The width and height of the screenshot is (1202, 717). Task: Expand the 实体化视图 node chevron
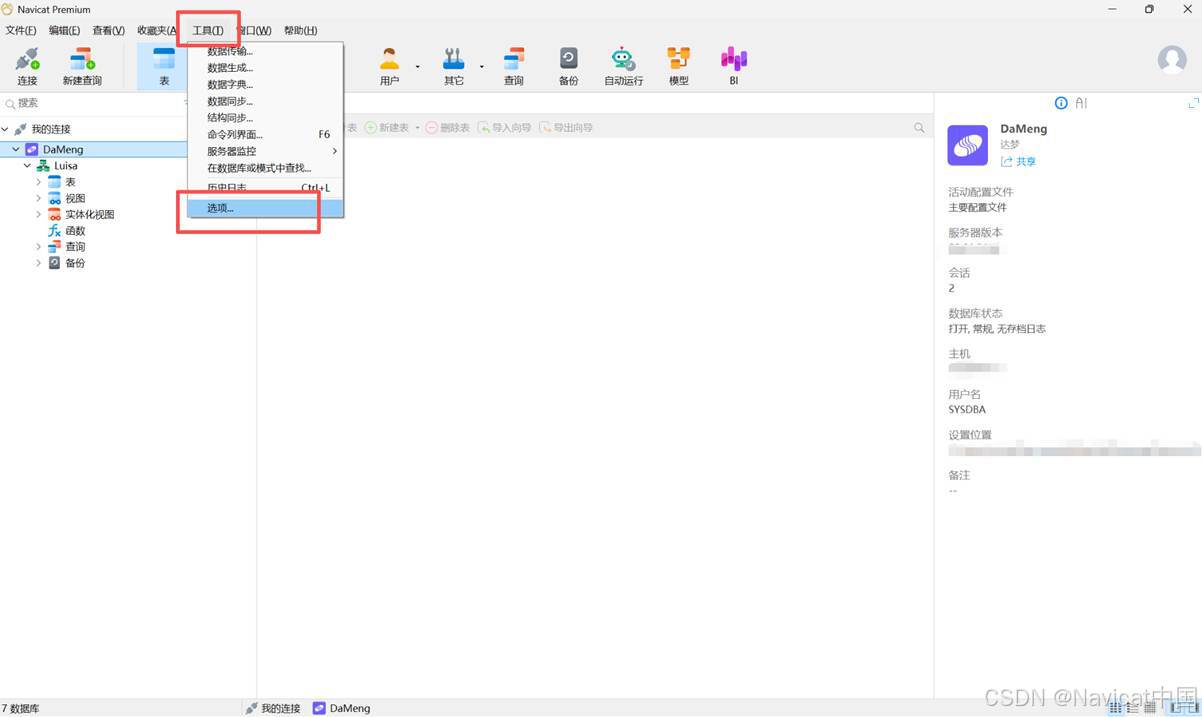pos(39,214)
